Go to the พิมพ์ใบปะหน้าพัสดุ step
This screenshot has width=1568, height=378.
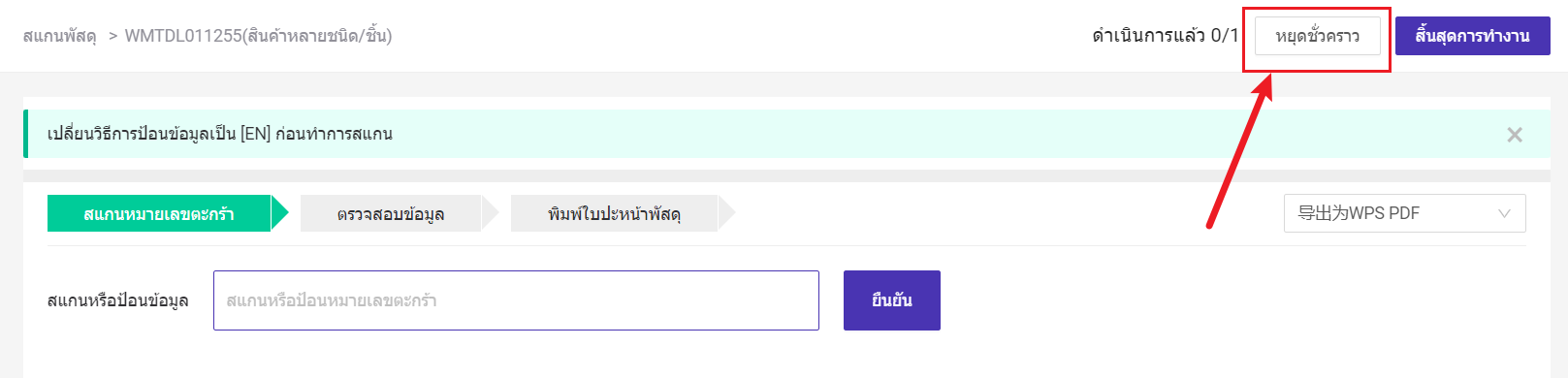click(614, 213)
